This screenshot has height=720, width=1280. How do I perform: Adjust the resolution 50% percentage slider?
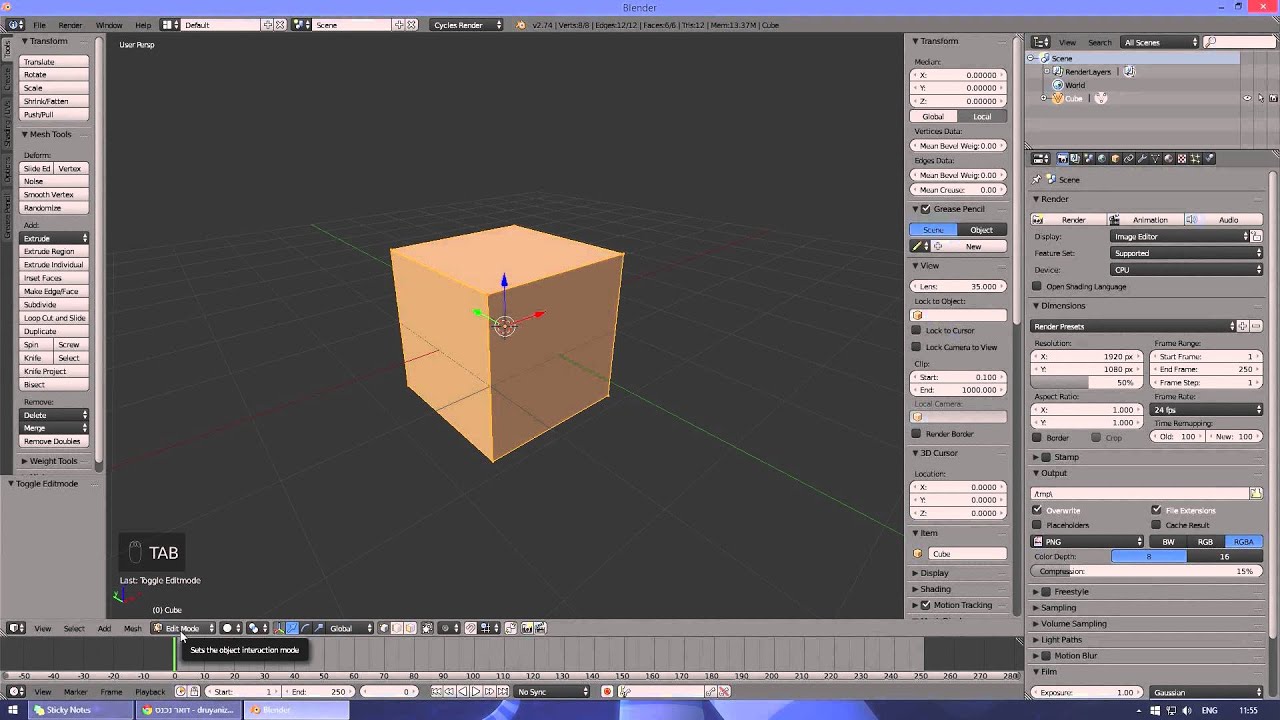coord(1087,382)
